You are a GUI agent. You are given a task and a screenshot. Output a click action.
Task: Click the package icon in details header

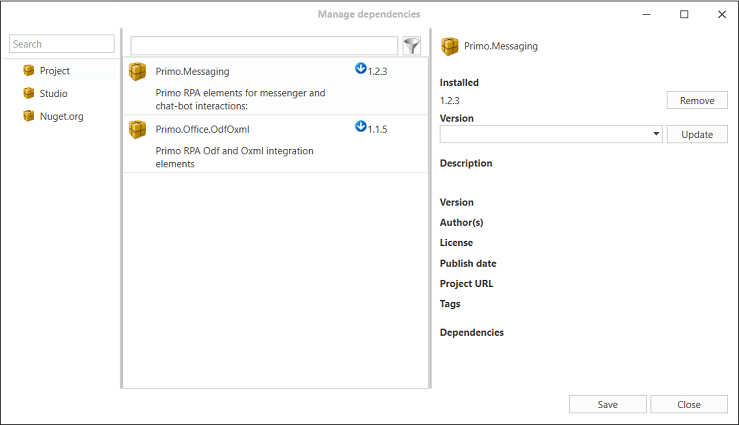point(450,46)
